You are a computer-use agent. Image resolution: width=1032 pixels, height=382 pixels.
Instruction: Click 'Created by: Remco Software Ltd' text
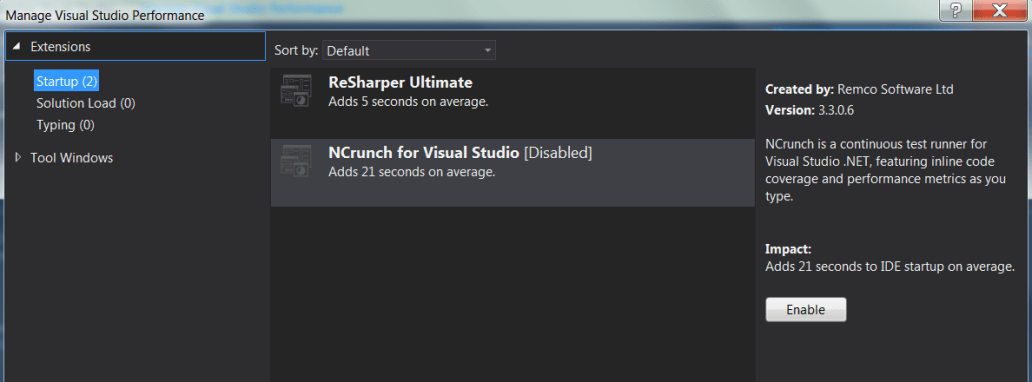(859, 89)
